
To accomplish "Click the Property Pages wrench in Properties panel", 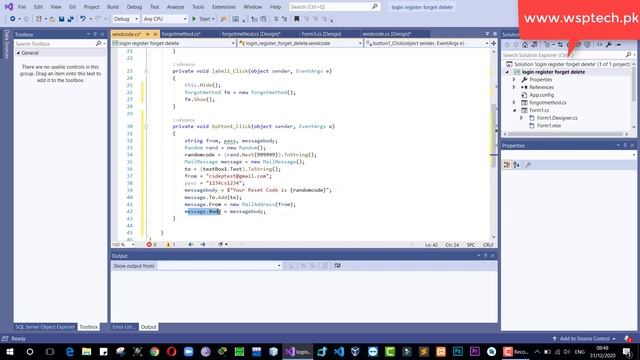I will tap(528, 164).
